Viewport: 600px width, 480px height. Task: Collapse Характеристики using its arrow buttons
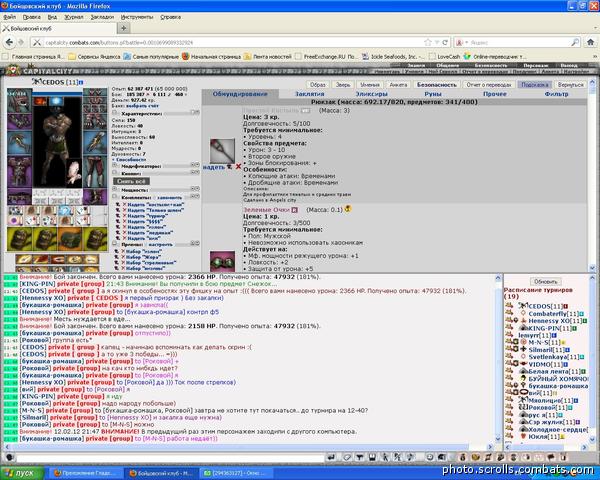(195, 113)
